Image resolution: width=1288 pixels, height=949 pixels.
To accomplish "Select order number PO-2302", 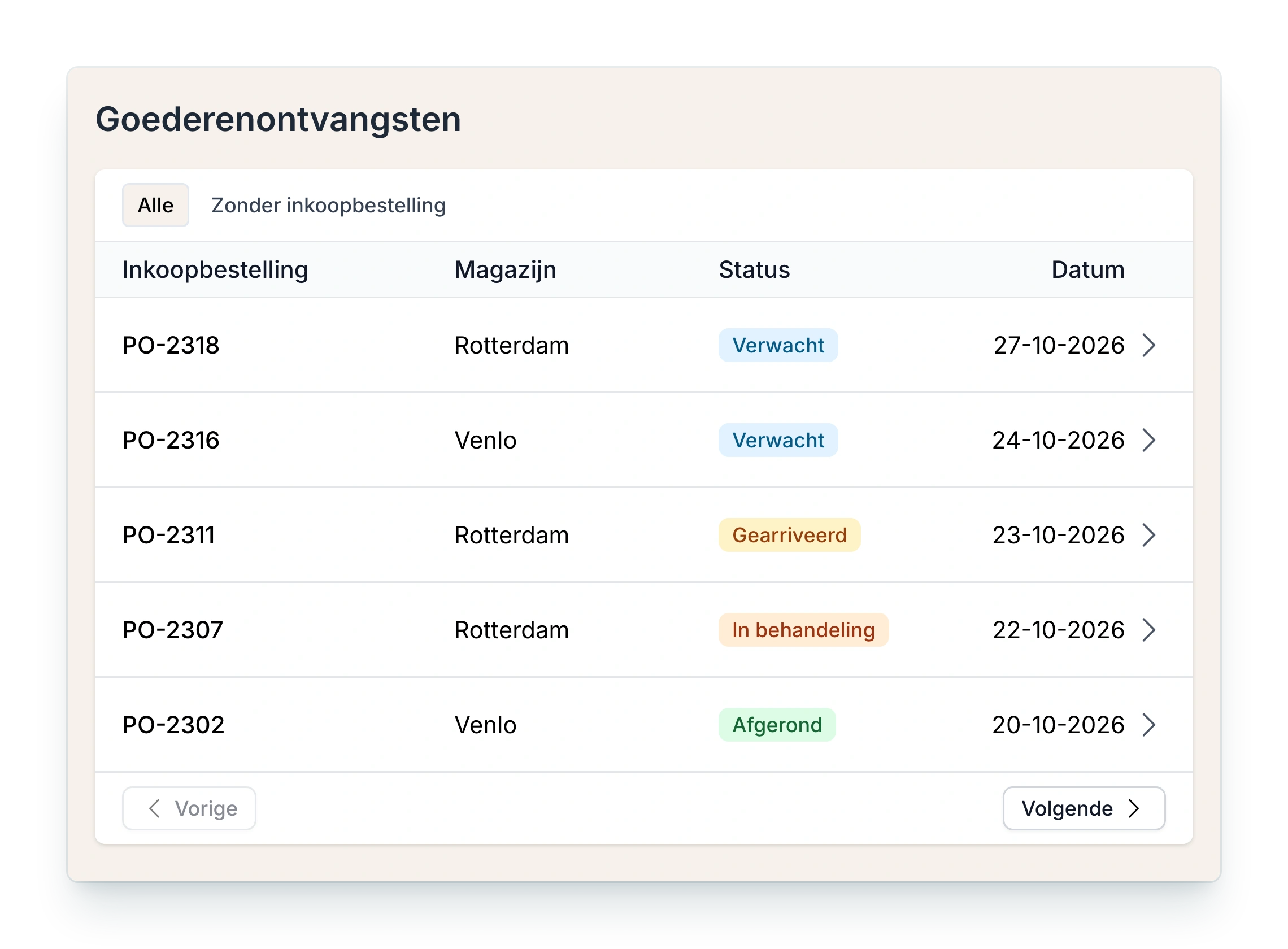I will click(x=173, y=724).
